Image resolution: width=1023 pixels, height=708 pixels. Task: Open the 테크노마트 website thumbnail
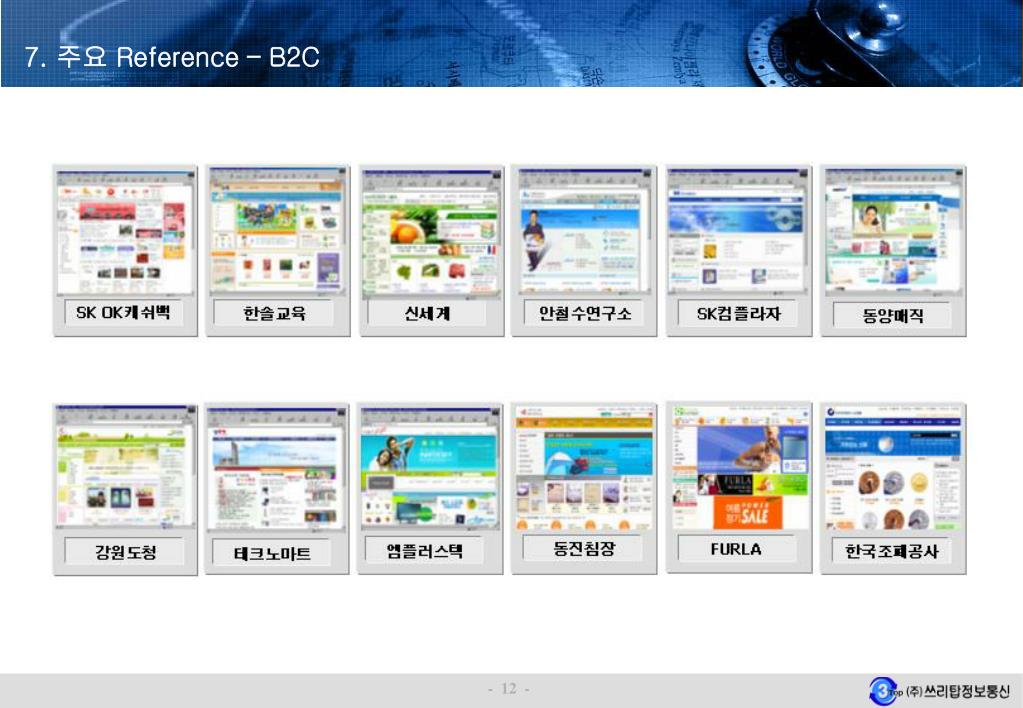click(277, 469)
